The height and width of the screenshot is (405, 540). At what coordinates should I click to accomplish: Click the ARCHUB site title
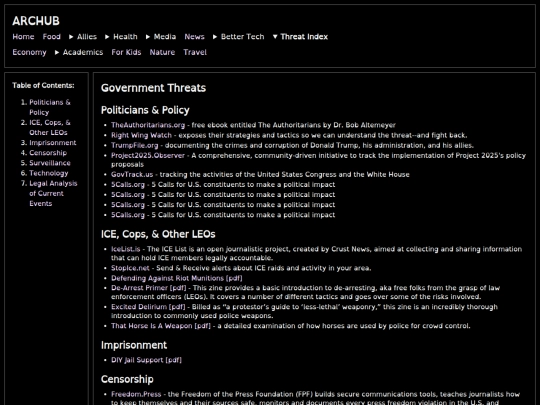[x=36, y=21]
